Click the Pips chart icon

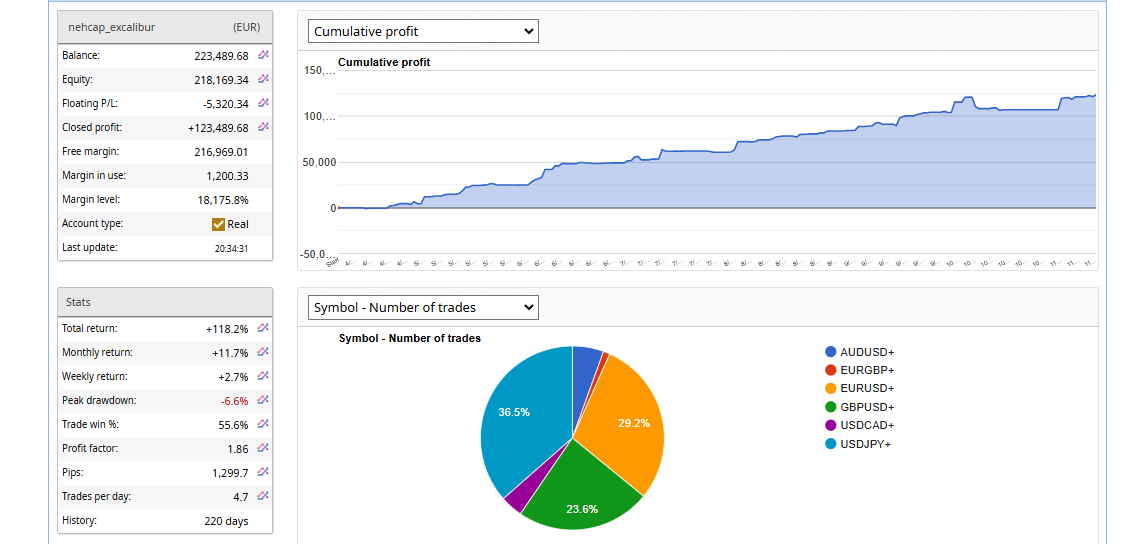(263, 472)
